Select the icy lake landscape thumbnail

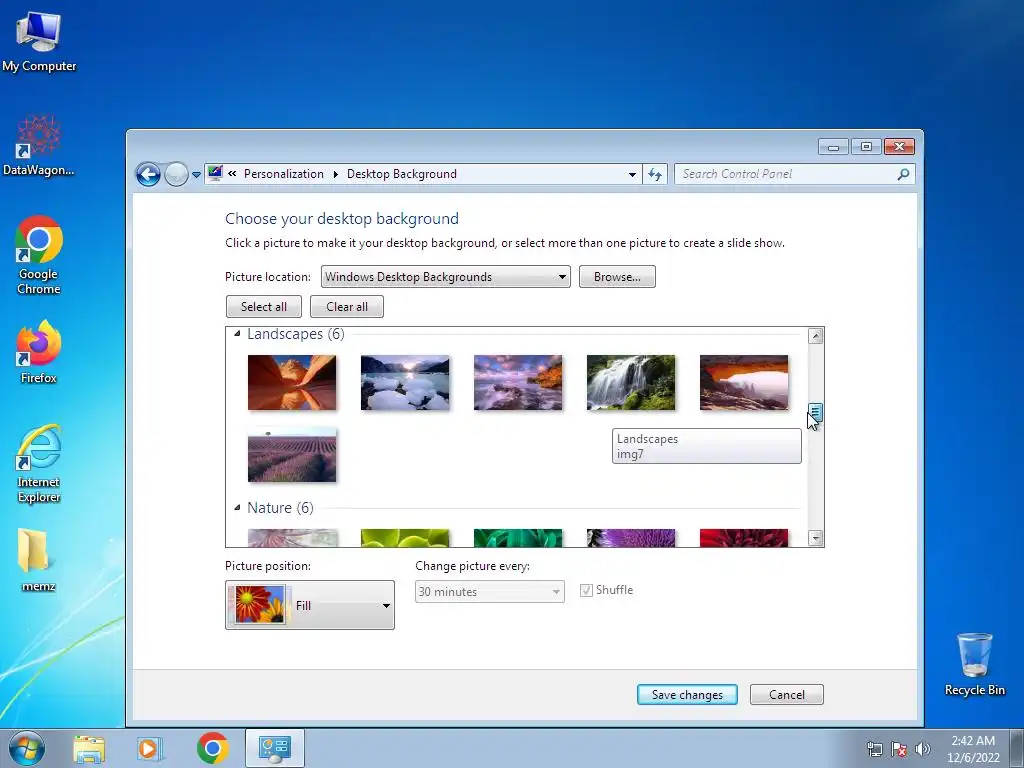tap(405, 383)
